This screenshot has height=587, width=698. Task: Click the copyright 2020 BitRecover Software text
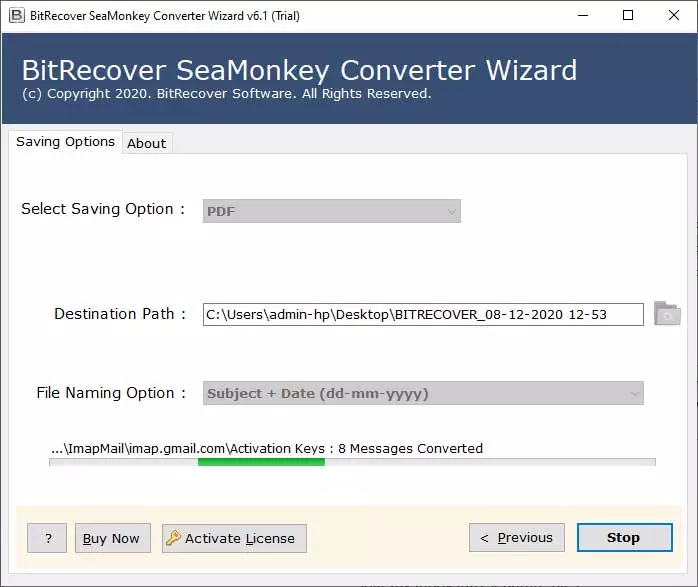227,94
